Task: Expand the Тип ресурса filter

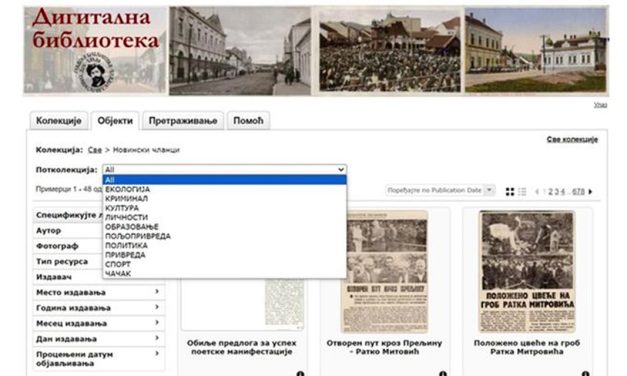Action: (68, 261)
